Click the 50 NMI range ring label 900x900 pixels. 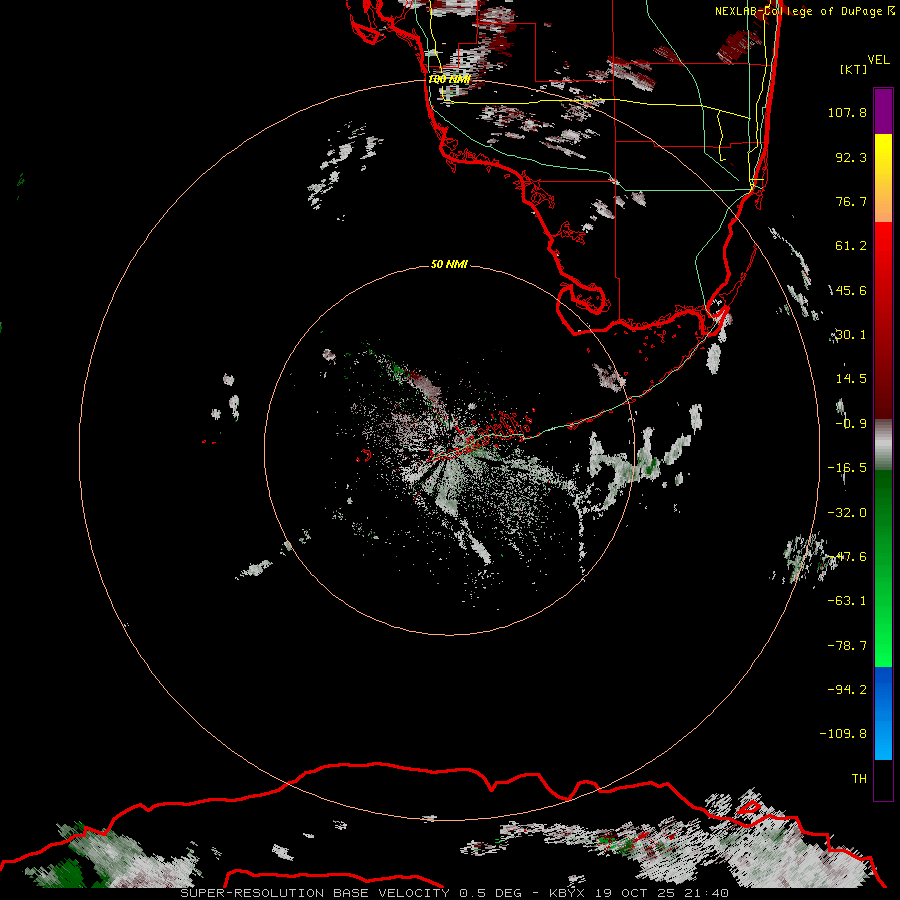pyautogui.click(x=449, y=264)
